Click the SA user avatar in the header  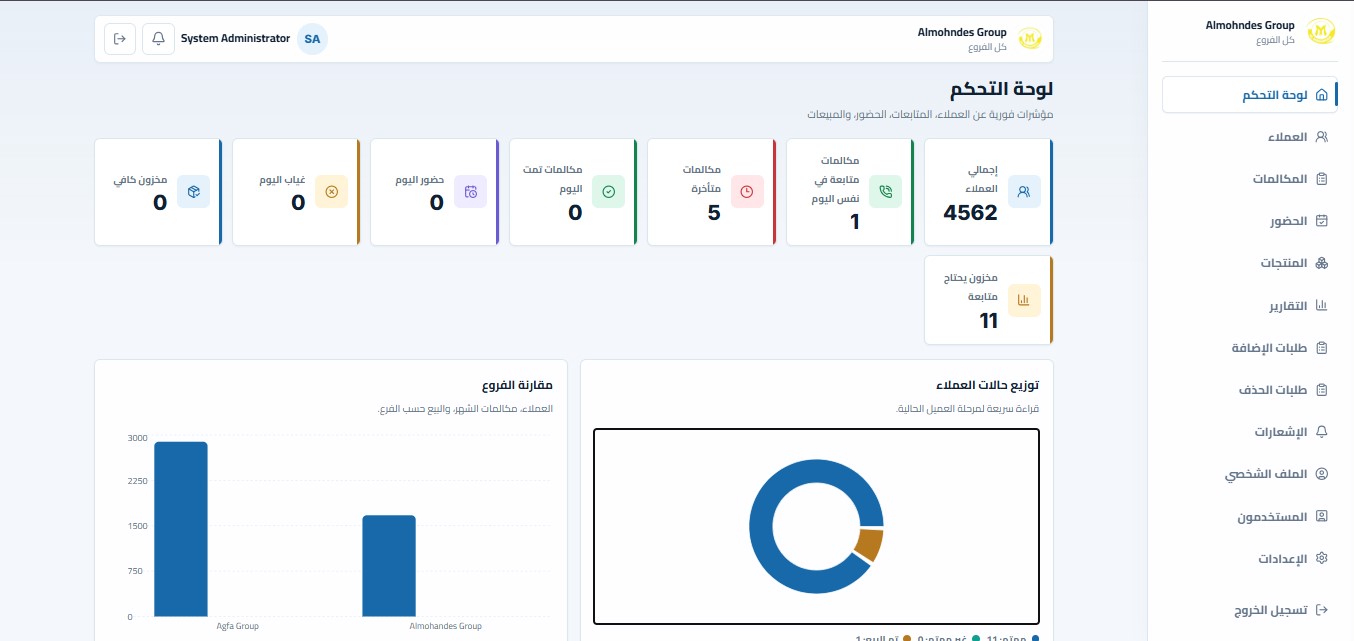click(312, 39)
